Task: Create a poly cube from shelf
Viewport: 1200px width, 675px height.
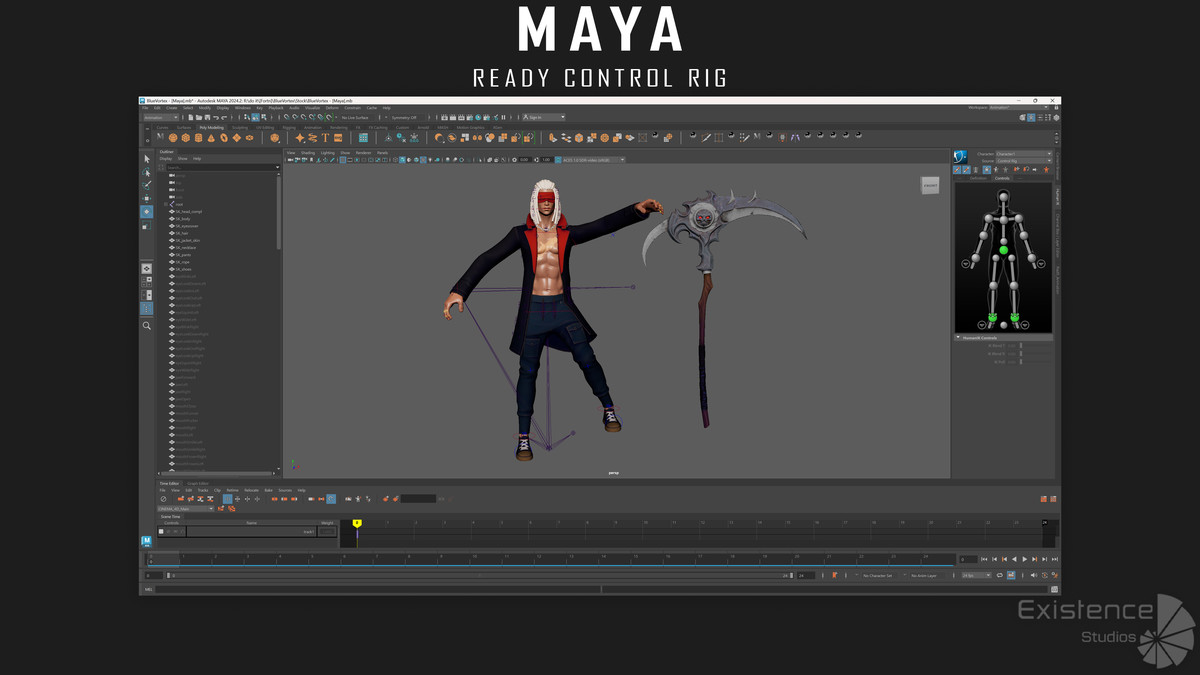Action: (x=186, y=138)
